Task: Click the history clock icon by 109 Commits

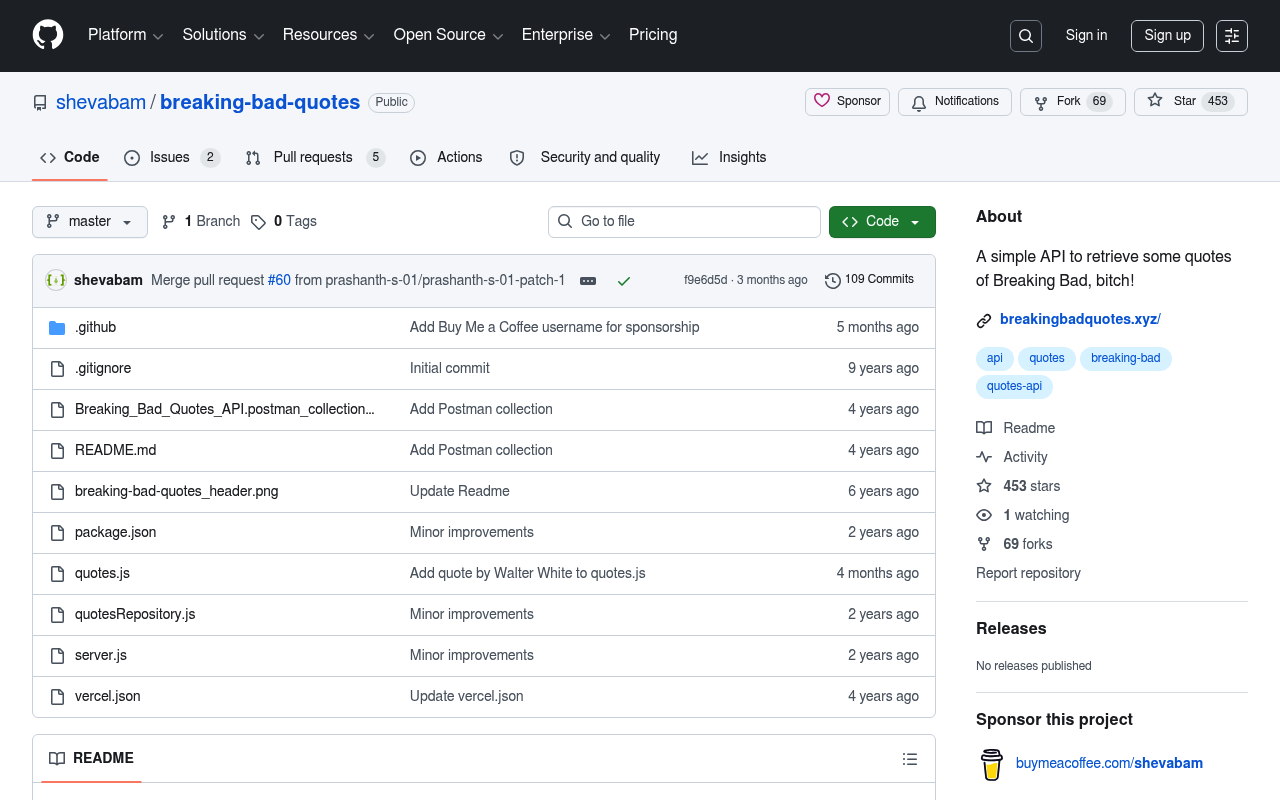Action: coord(833,281)
